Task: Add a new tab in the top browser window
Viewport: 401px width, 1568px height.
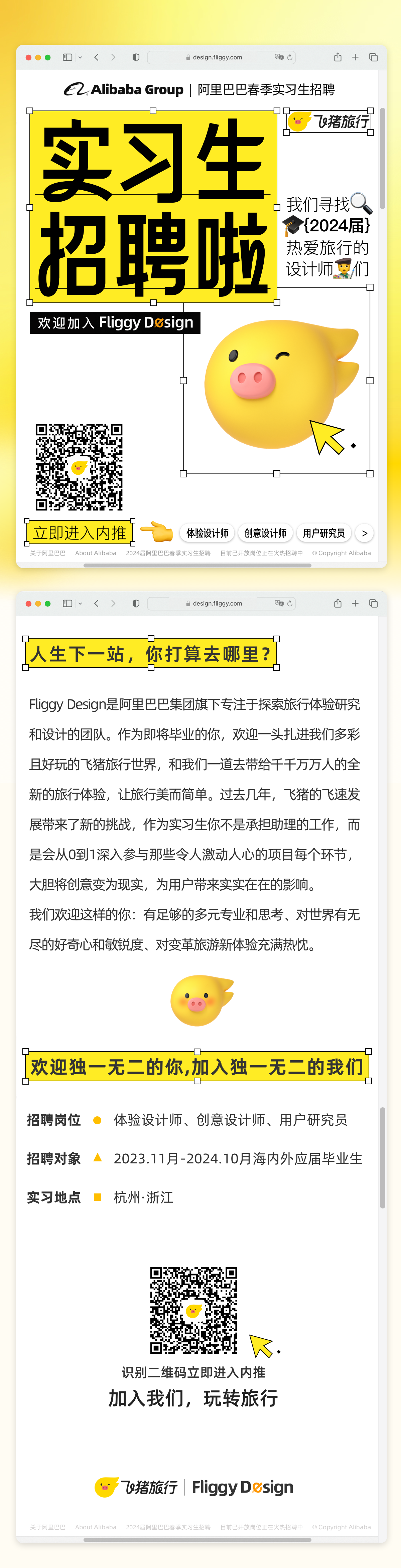Action: (x=355, y=57)
